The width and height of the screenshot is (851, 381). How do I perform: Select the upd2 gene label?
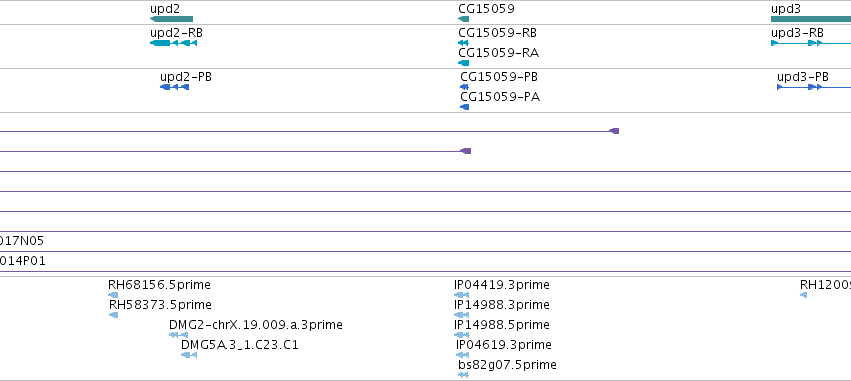pyautogui.click(x=164, y=9)
